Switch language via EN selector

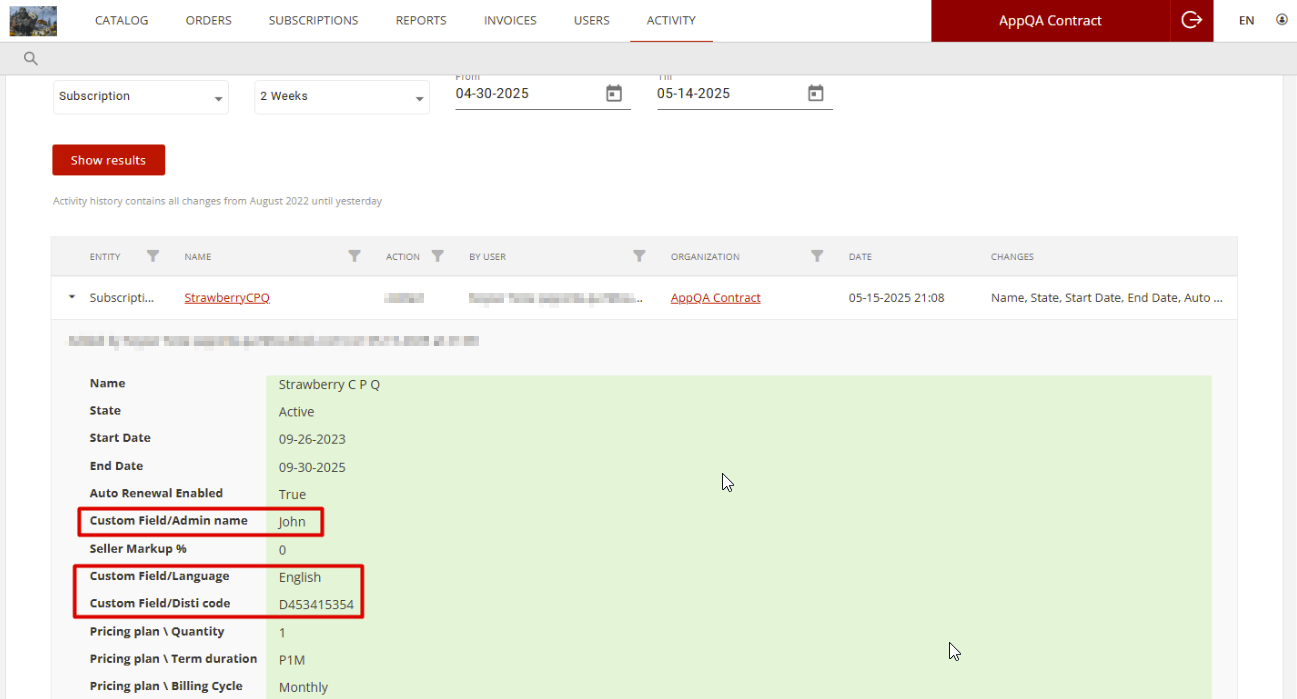[1246, 20]
